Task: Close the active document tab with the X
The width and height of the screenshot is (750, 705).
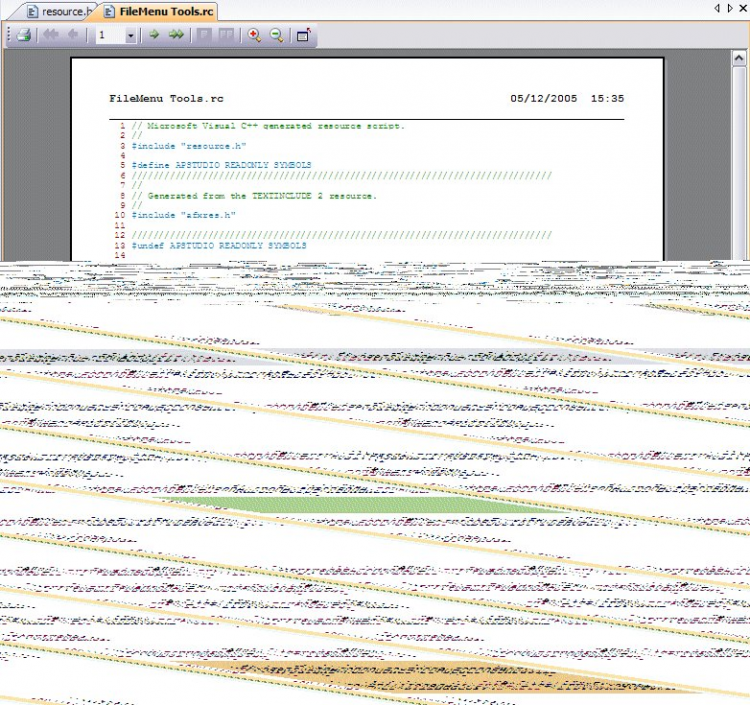Action: [744, 8]
